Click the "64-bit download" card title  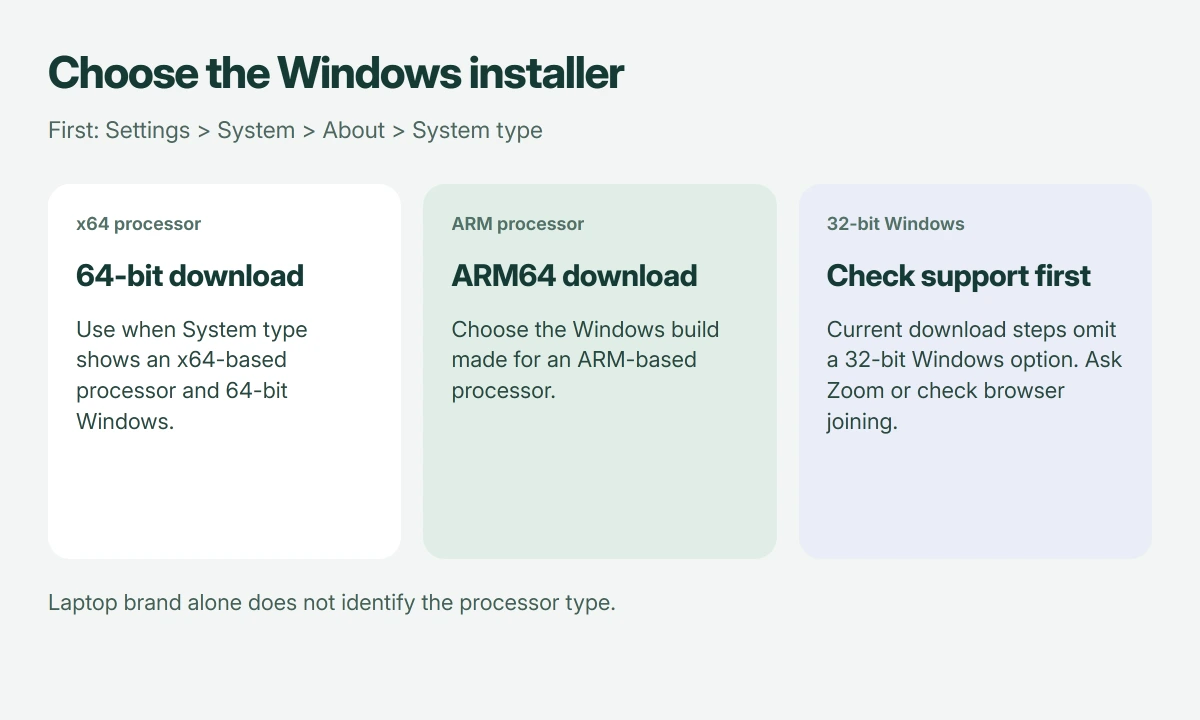tap(190, 276)
